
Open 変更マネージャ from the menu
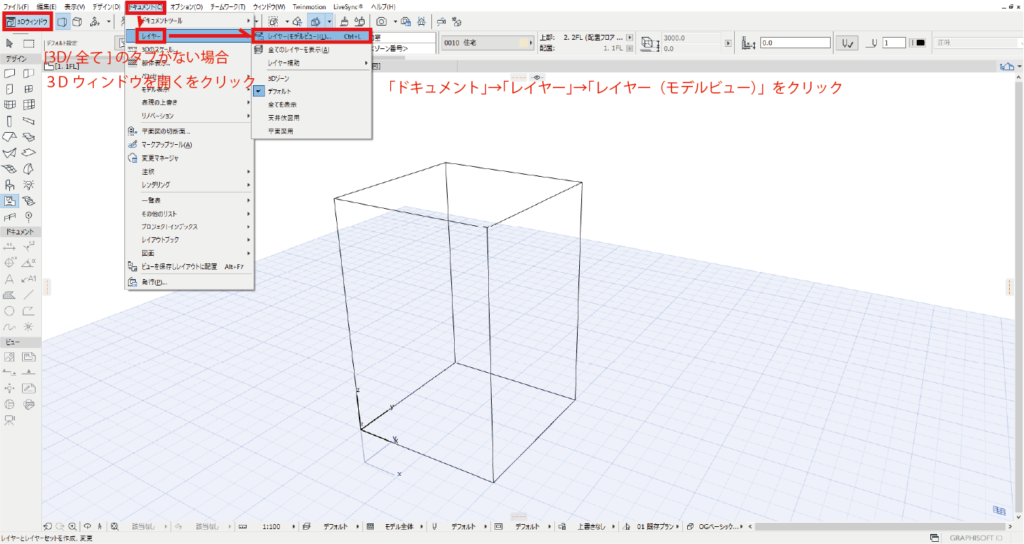tap(189, 158)
